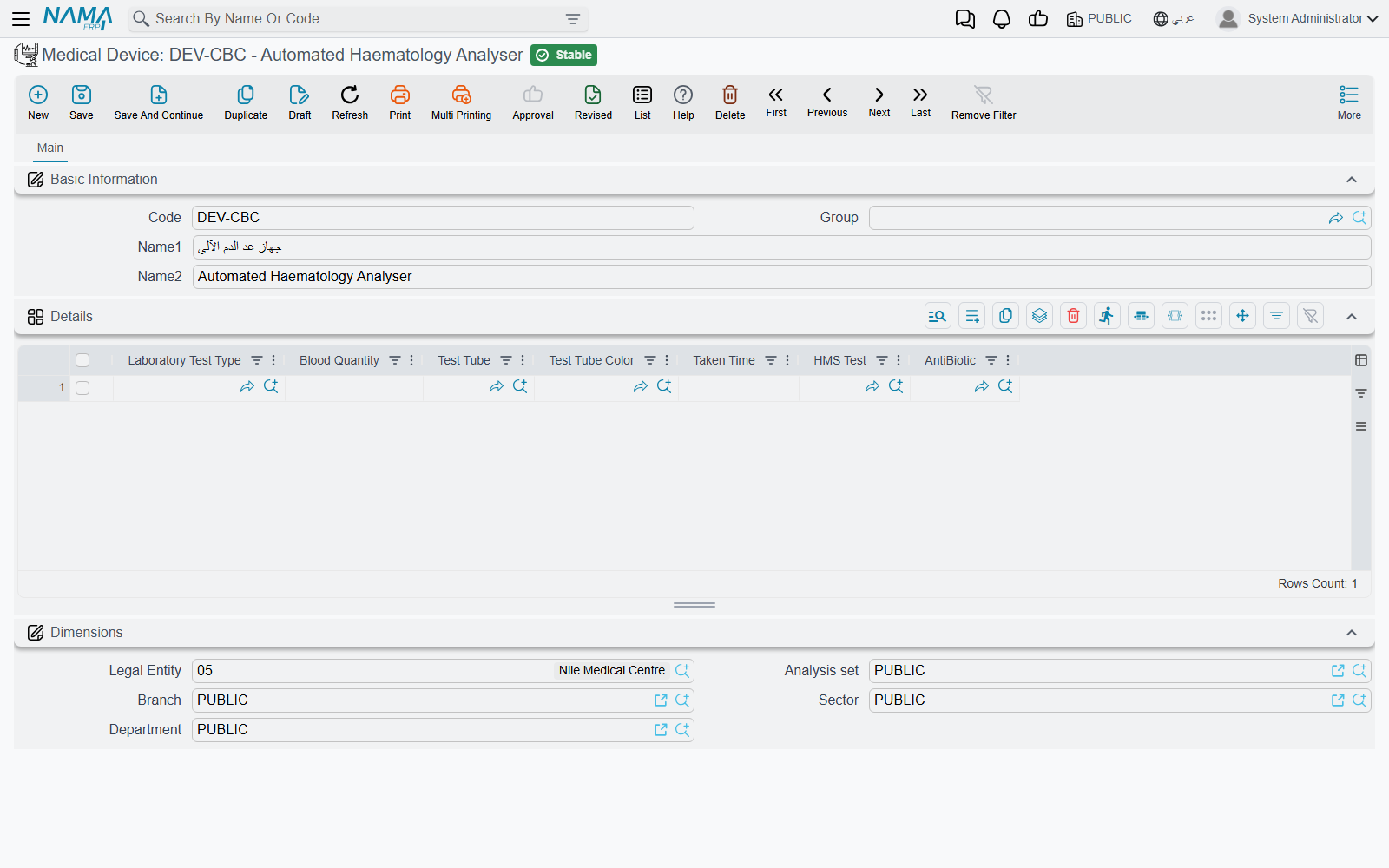Click Laboratory Test Type cell in row 1
1389x868 pixels.
(199, 388)
